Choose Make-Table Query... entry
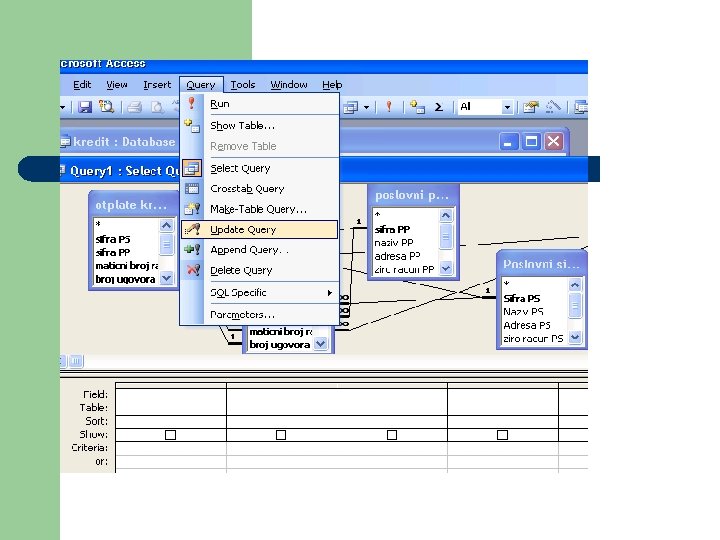 [x=259, y=209]
